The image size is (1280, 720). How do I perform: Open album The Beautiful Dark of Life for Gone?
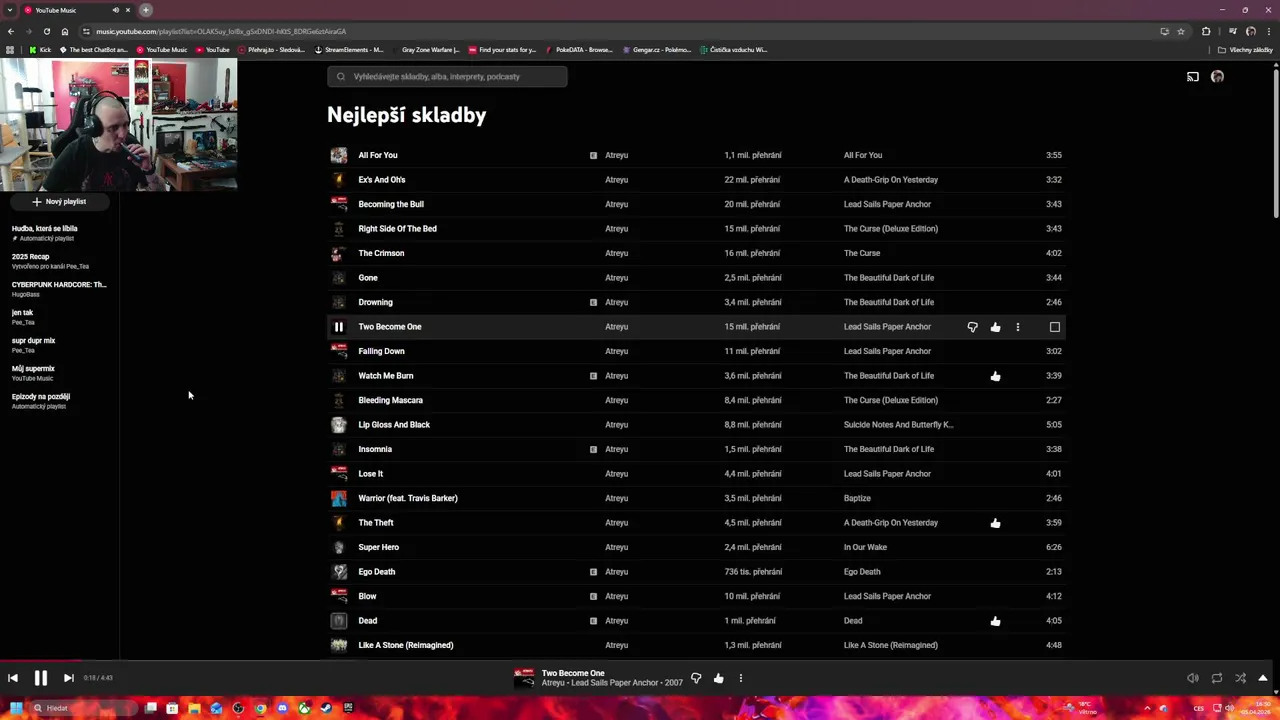[889, 278]
